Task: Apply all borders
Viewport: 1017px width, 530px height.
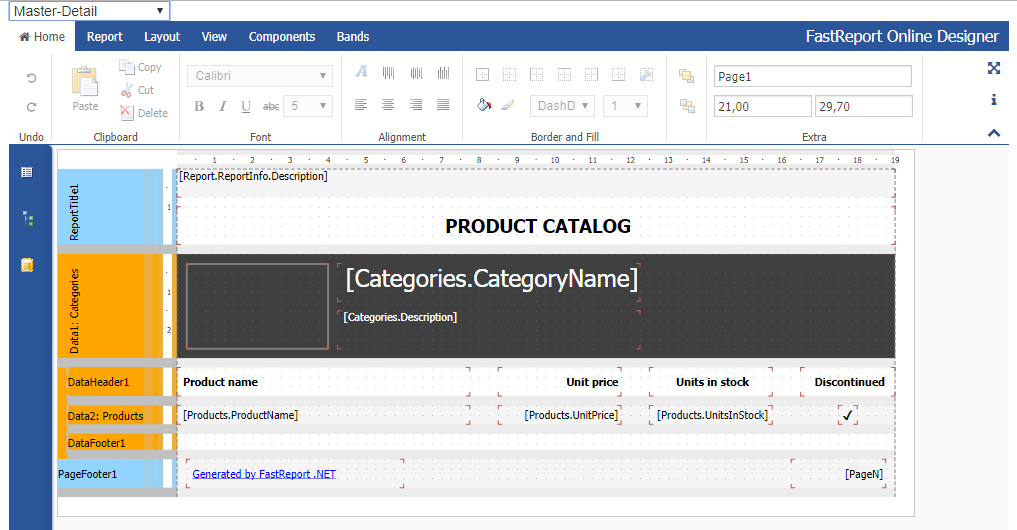Action: [482, 75]
